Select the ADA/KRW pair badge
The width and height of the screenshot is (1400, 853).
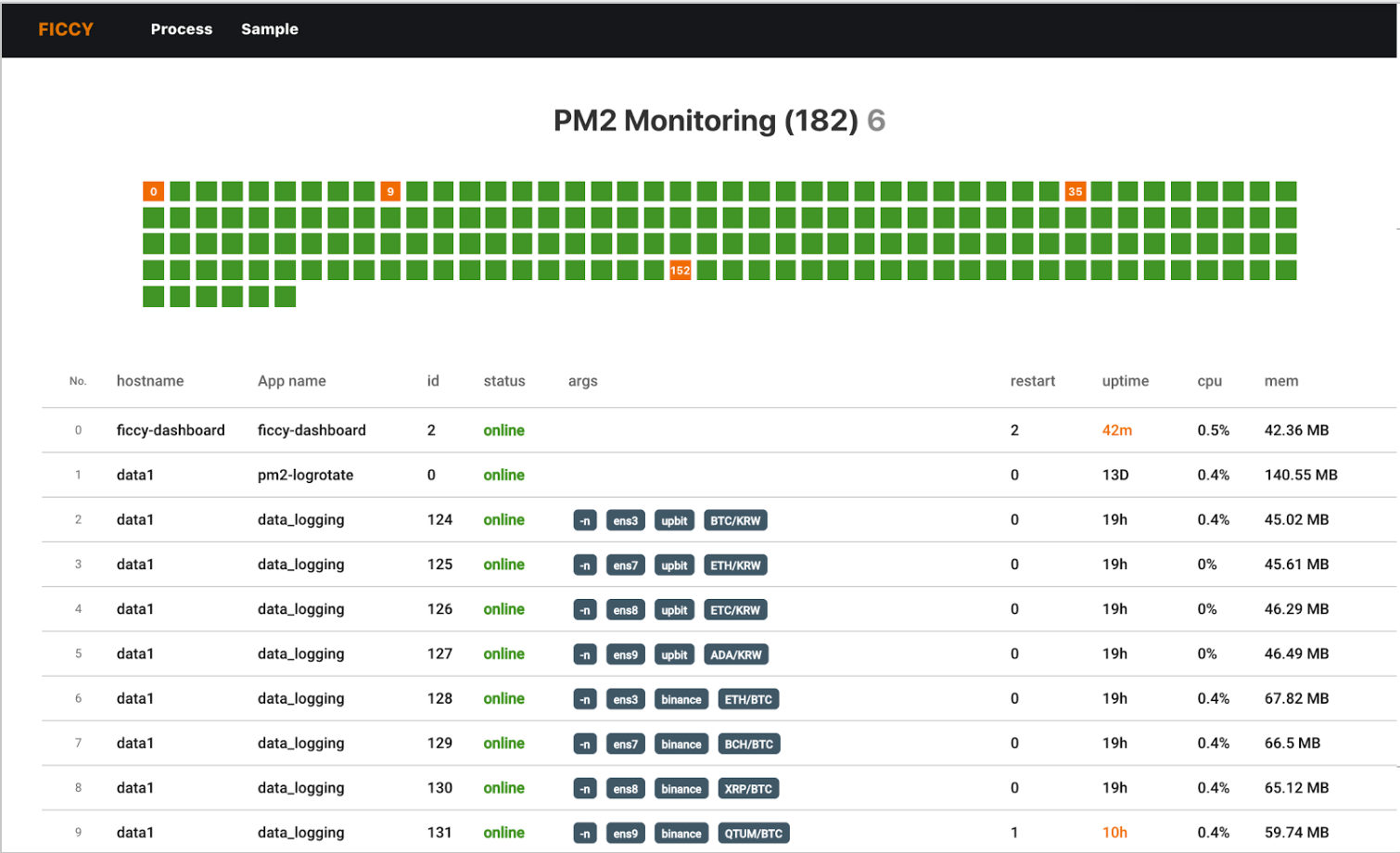coord(735,654)
